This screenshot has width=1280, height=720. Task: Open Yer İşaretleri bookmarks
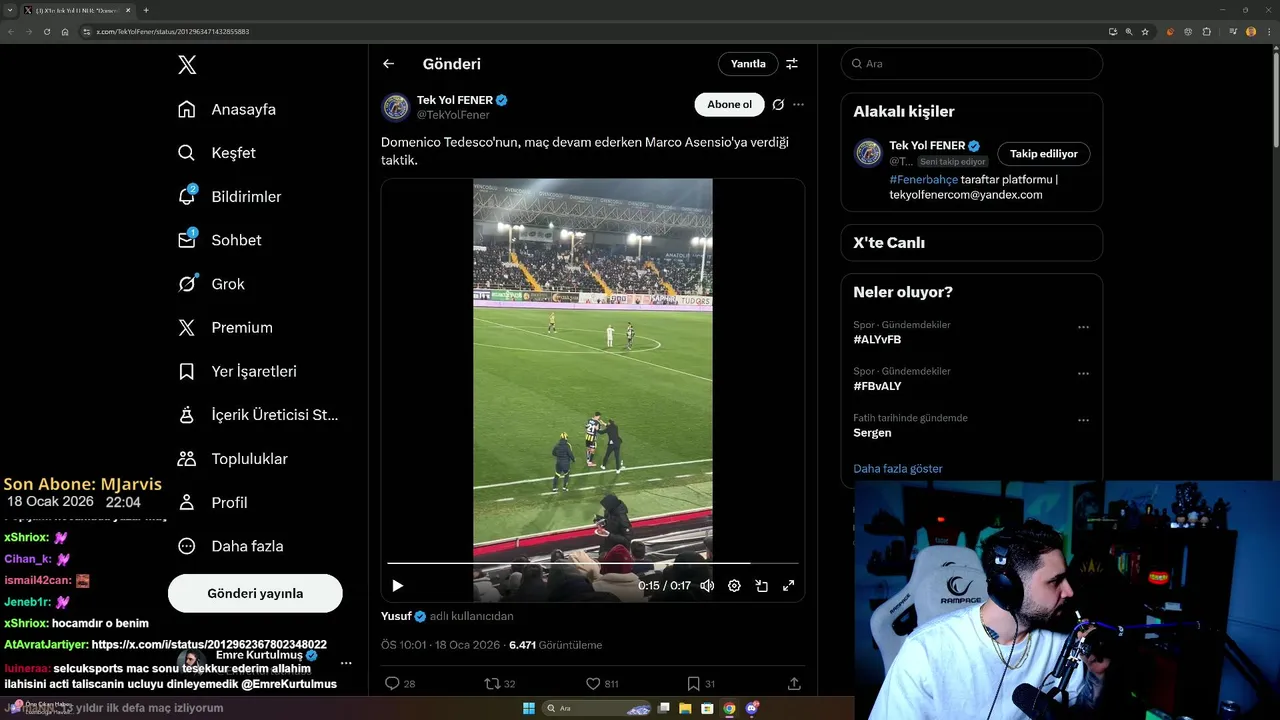237,371
